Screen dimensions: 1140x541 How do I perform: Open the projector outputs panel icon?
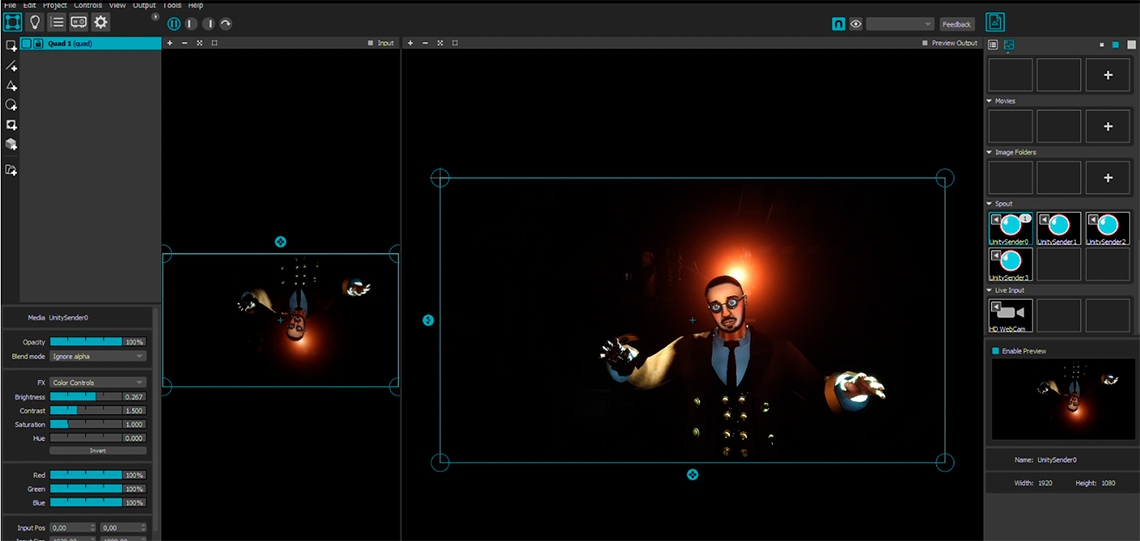pyautogui.click(x=79, y=22)
